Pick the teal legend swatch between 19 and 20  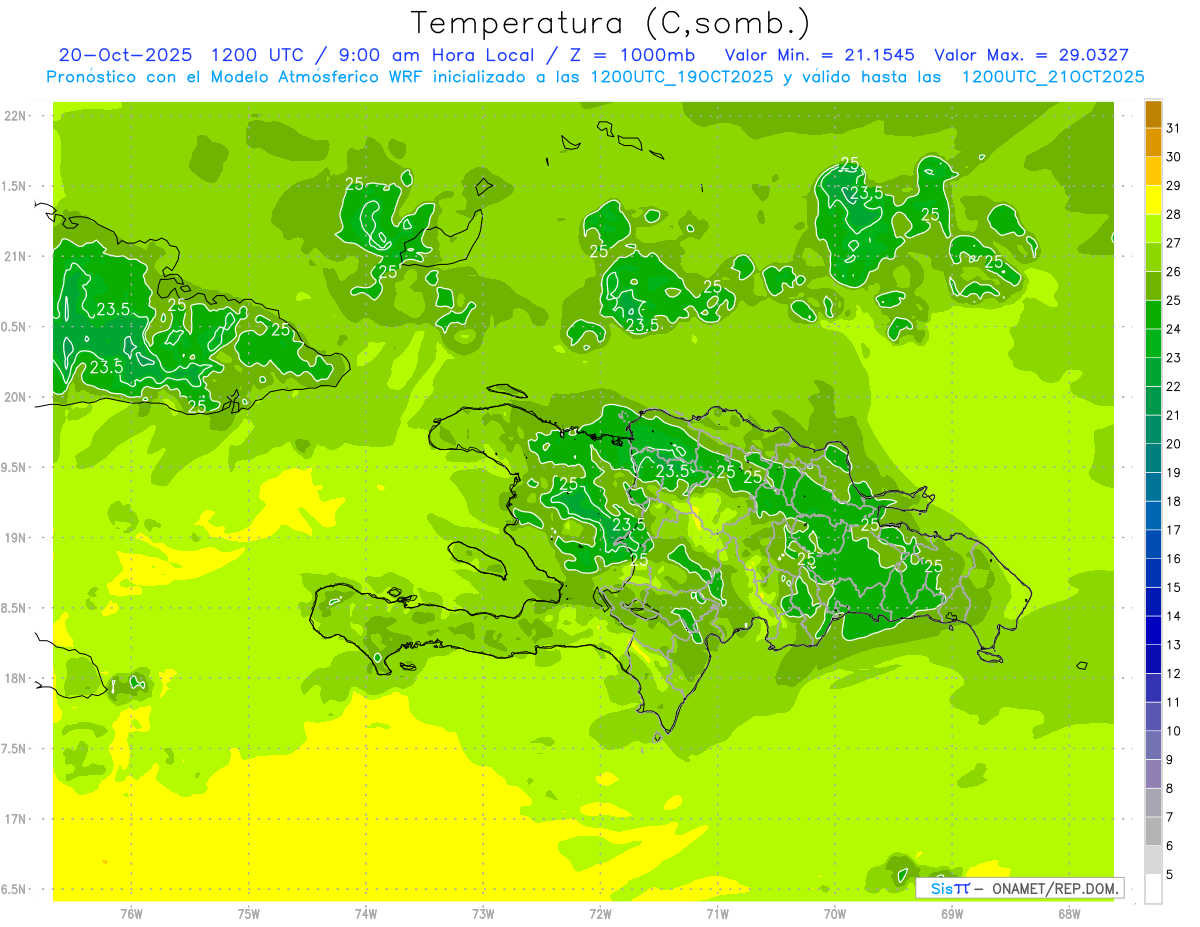tap(1153, 458)
